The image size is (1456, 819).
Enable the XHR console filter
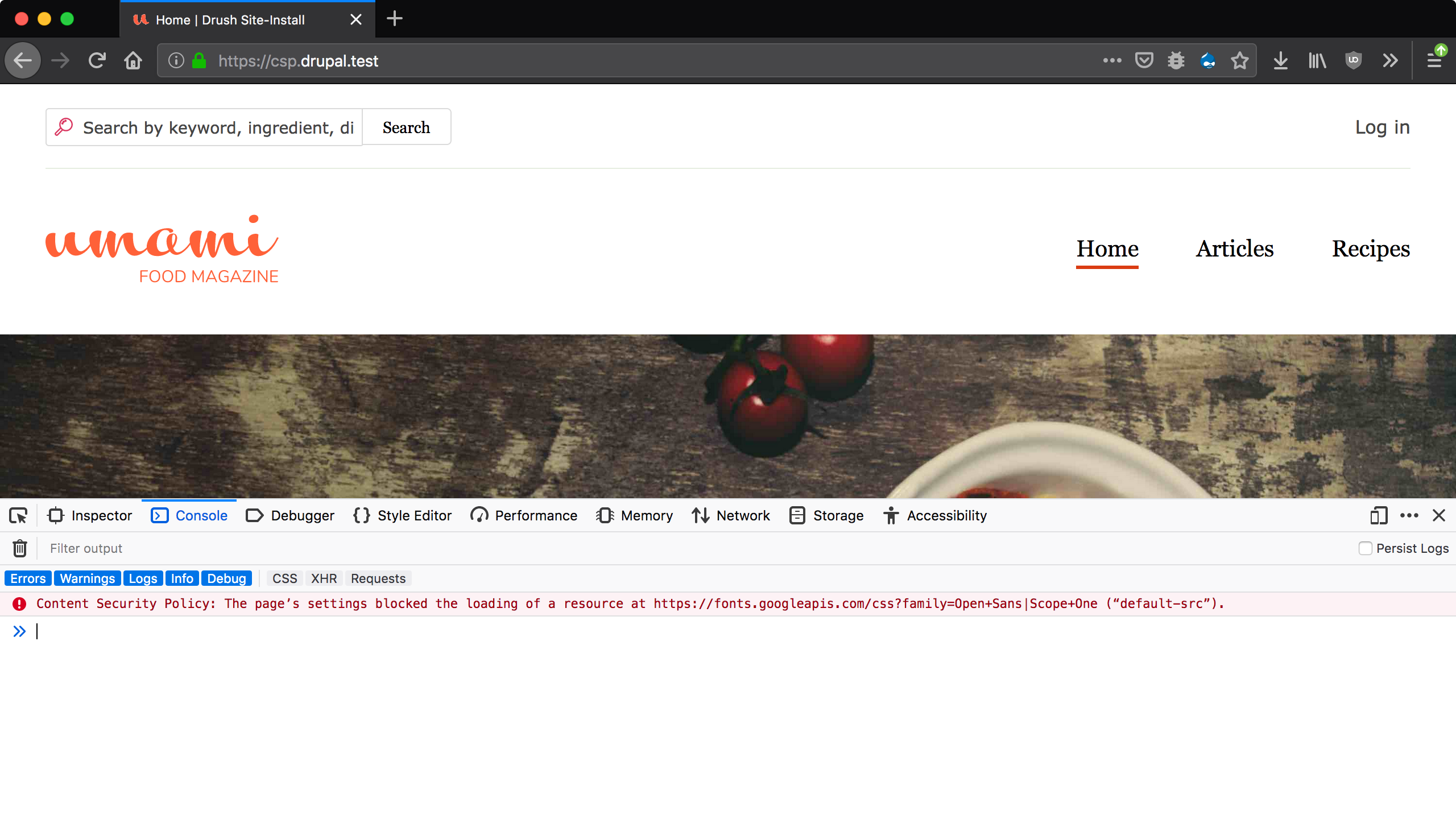[324, 578]
